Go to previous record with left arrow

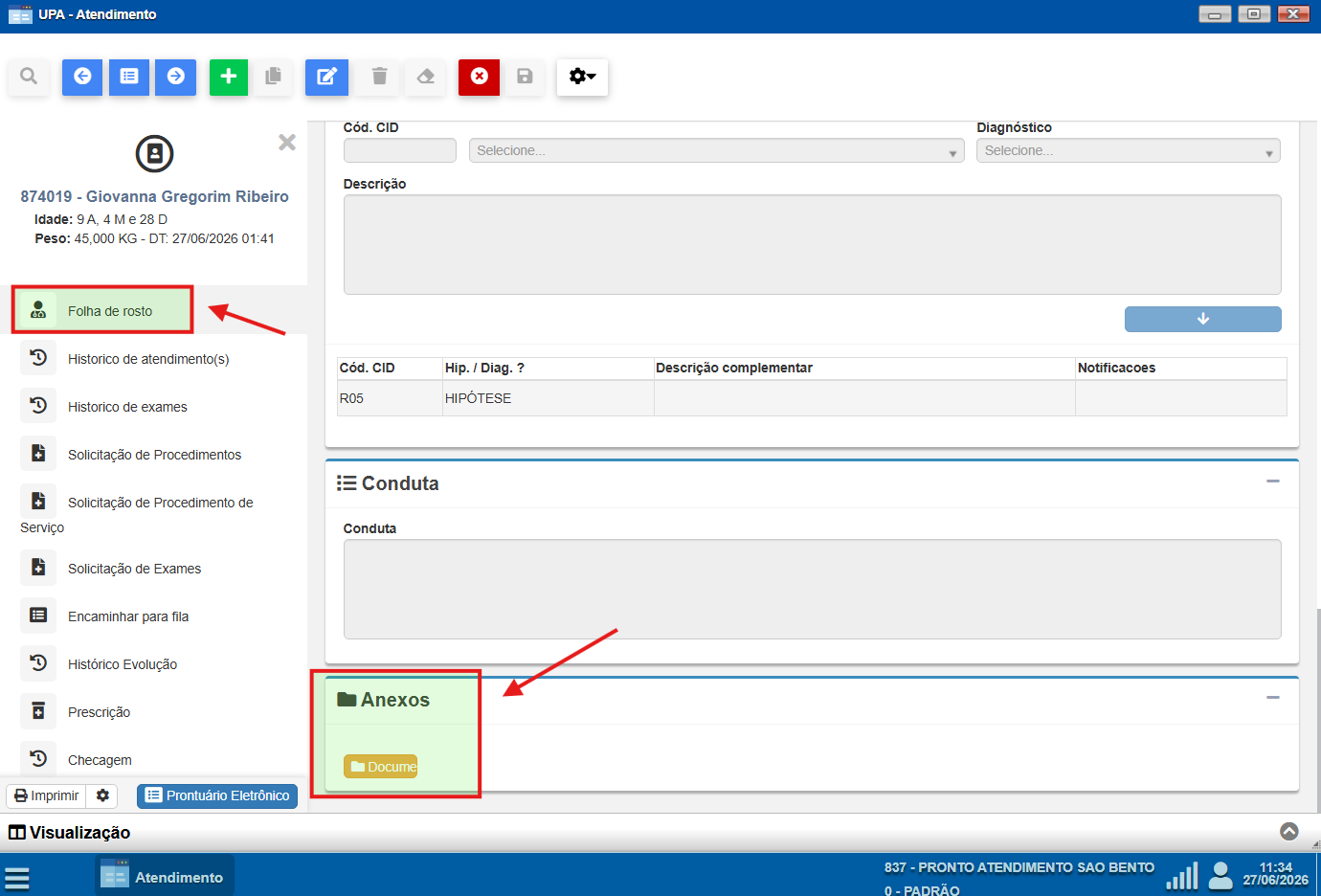click(82, 77)
